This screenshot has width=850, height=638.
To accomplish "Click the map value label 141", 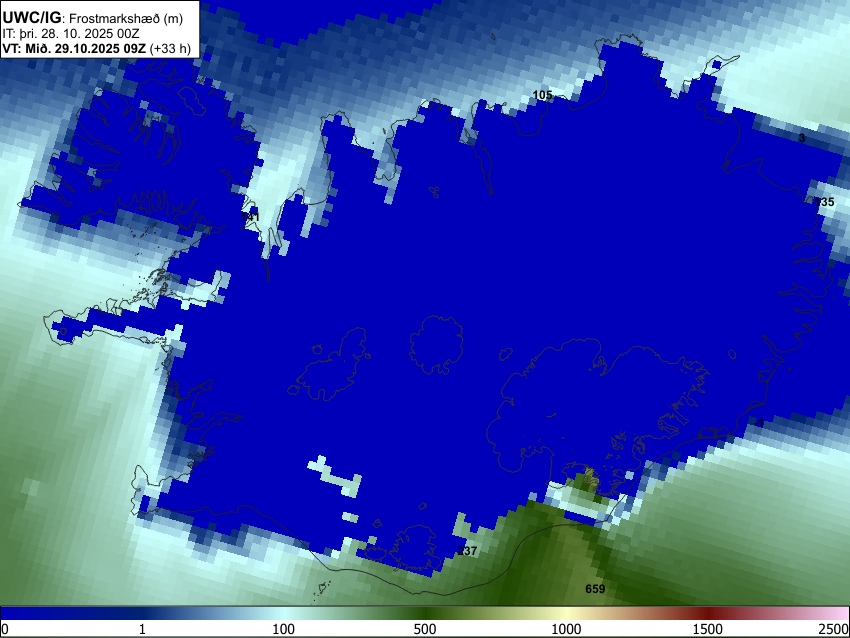I will tap(250, 217).
